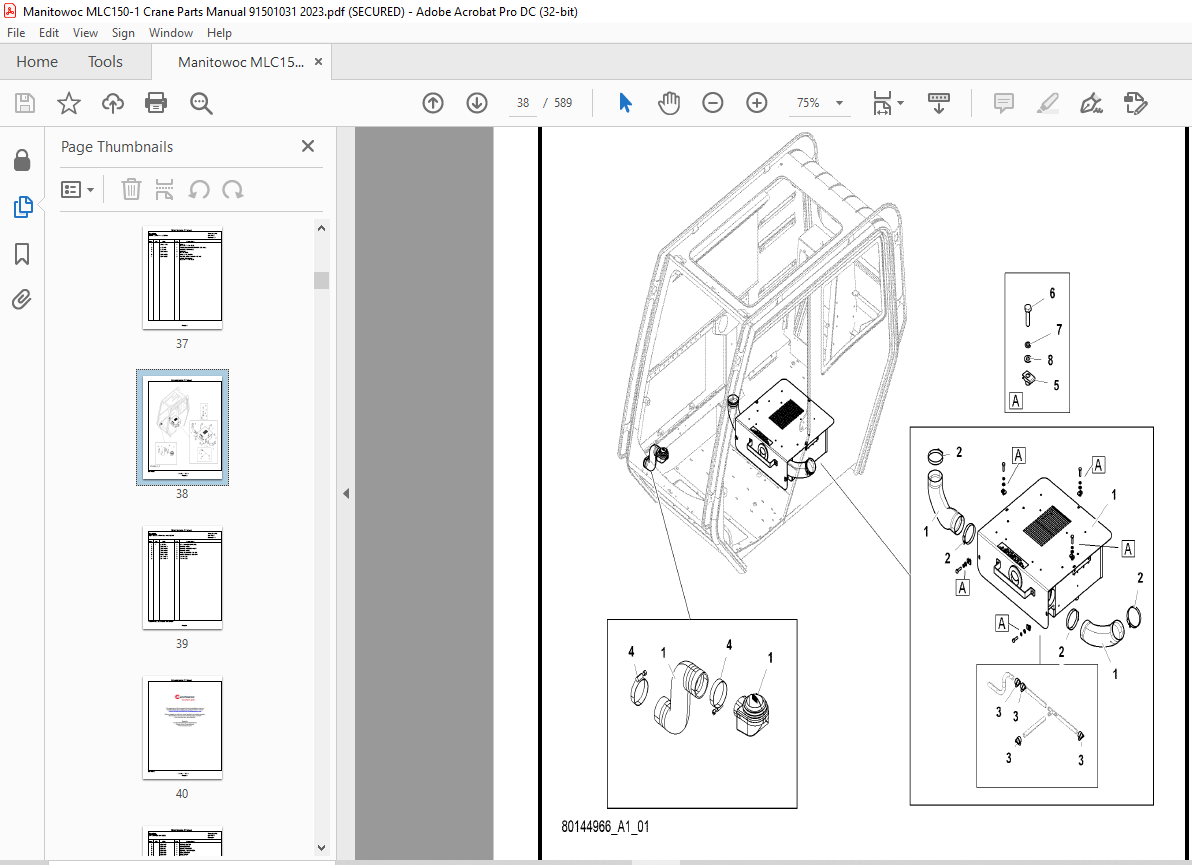Activate the Hand pan tool
The width and height of the screenshot is (1192, 865).
point(669,103)
